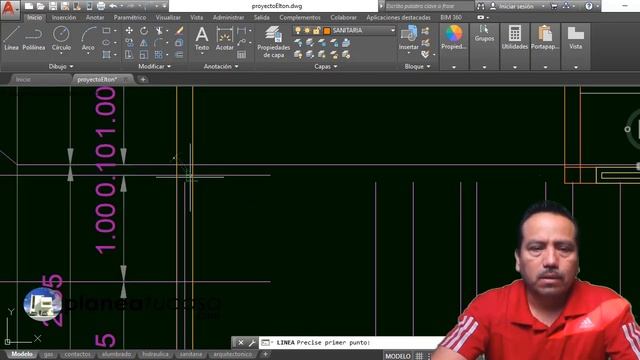This screenshot has height=360, width=640.
Task: Activate the Rotate tool
Action: click(144, 31)
